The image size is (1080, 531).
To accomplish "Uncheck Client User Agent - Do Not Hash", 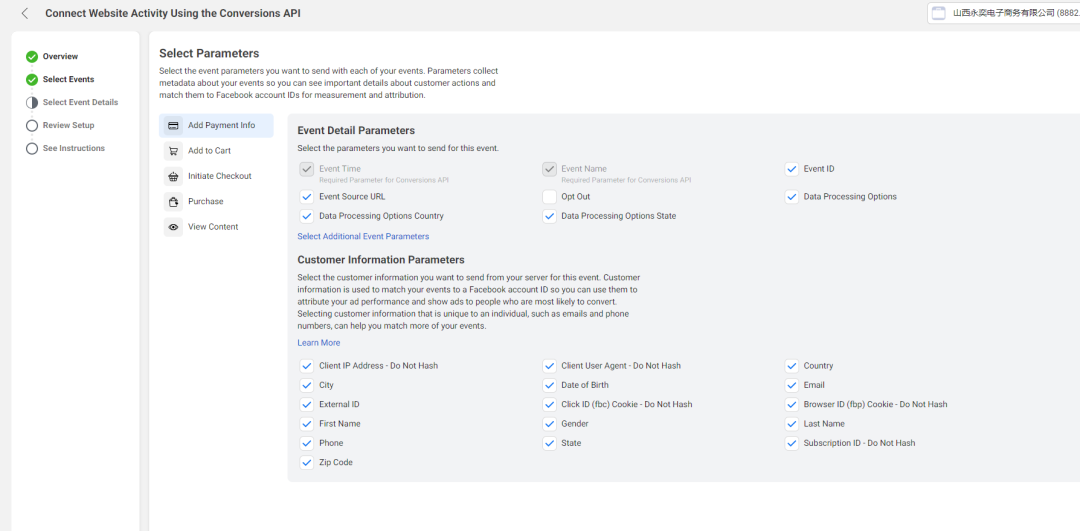I will click(x=550, y=366).
